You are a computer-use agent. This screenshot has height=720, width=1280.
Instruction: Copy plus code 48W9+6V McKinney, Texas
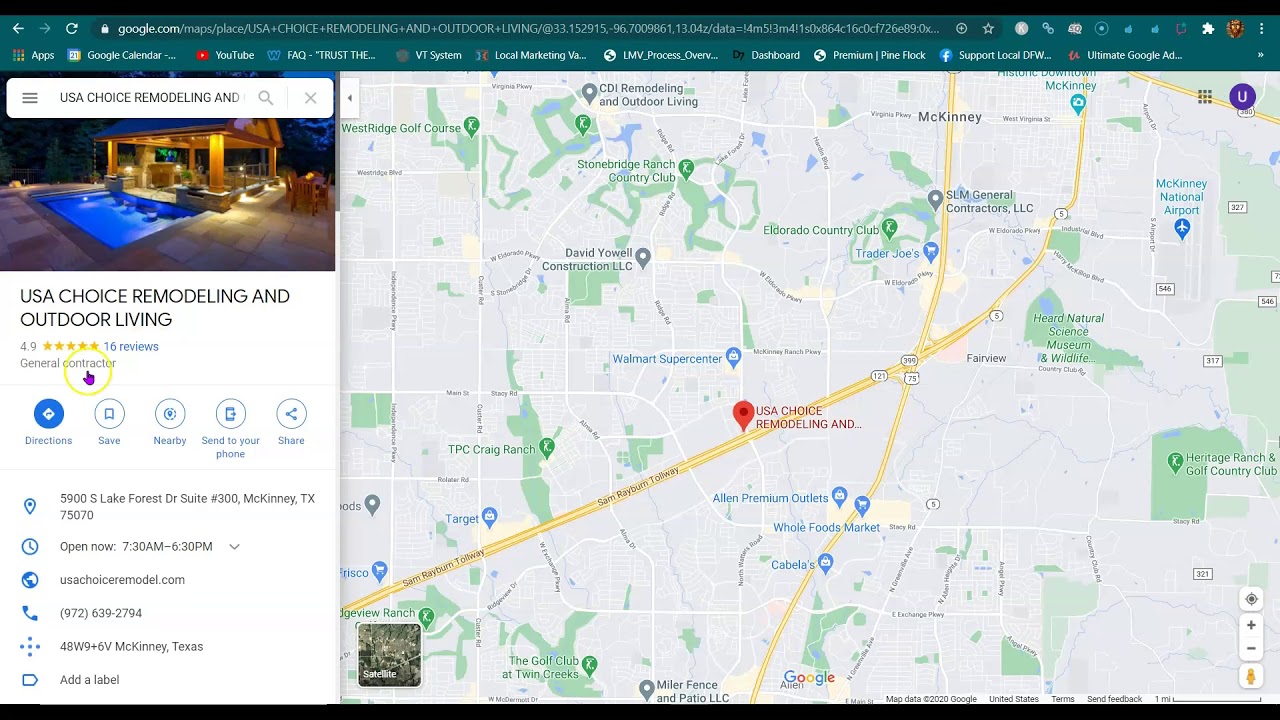131,647
